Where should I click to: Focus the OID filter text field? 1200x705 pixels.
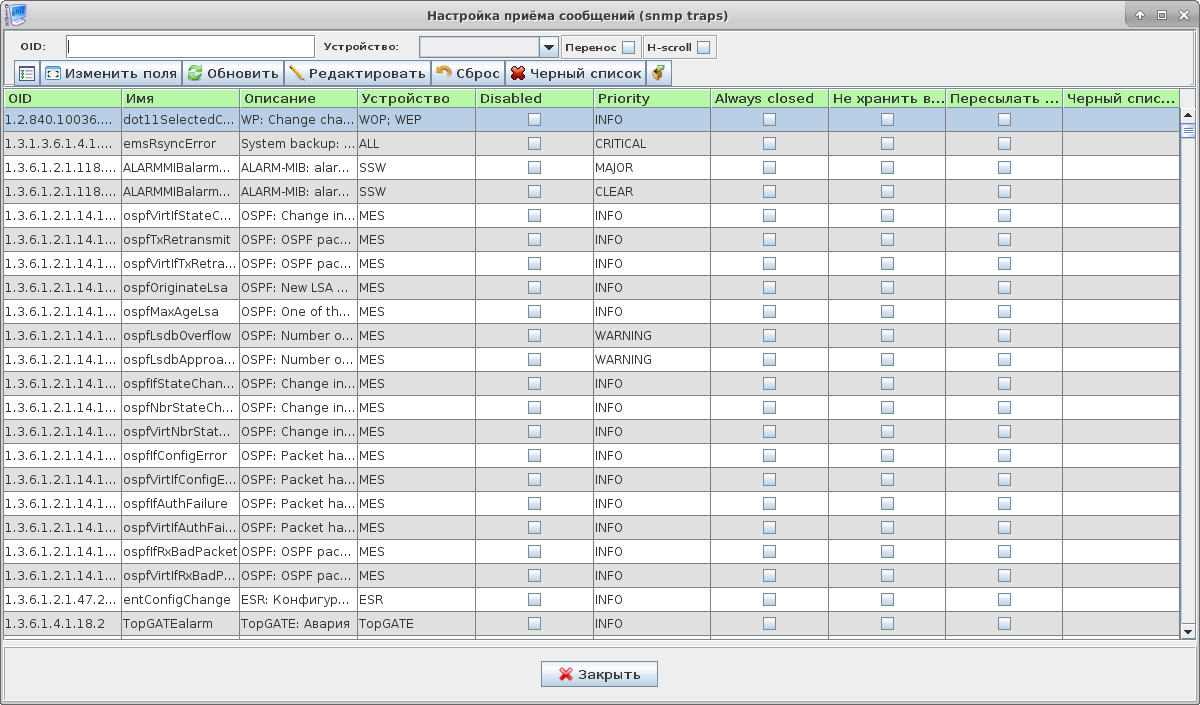pyautogui.click(x=190, y=47)
